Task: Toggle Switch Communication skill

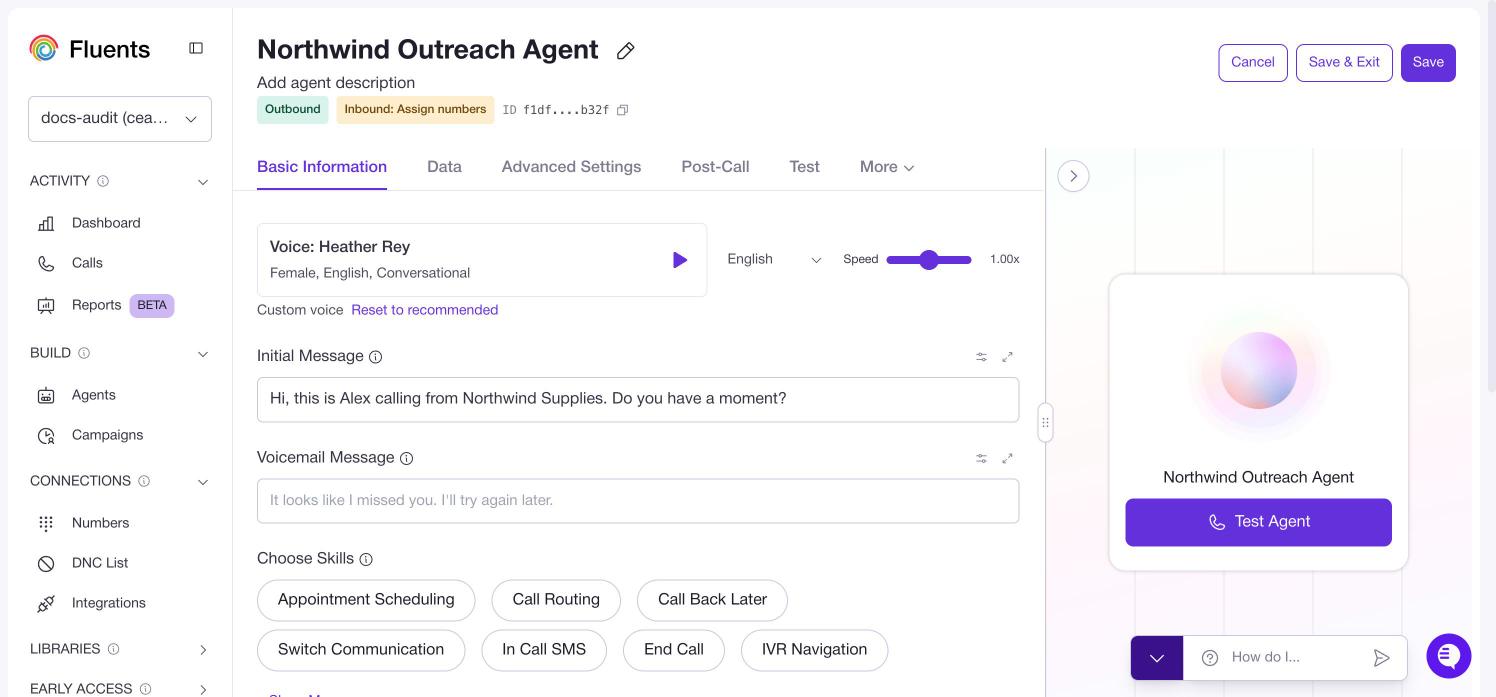Action: coord(361,650)
